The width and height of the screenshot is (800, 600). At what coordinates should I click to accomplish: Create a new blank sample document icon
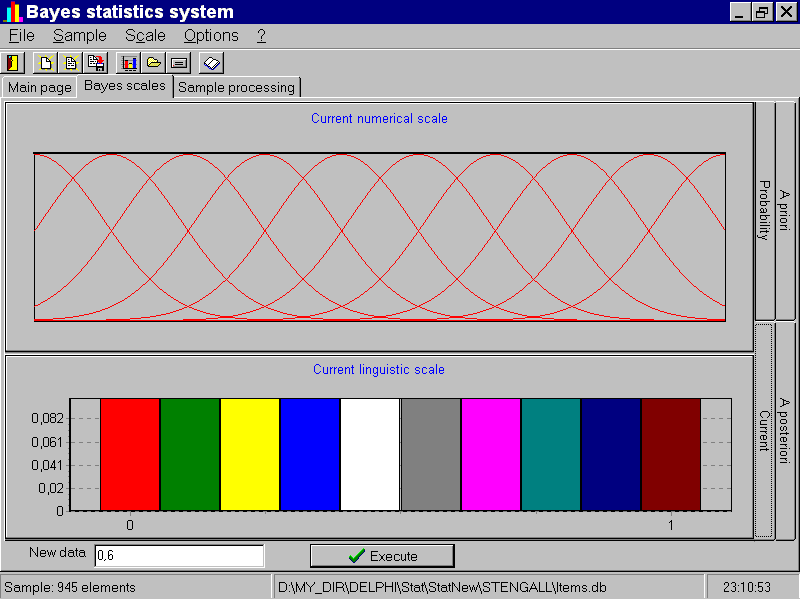pos(45,63)
